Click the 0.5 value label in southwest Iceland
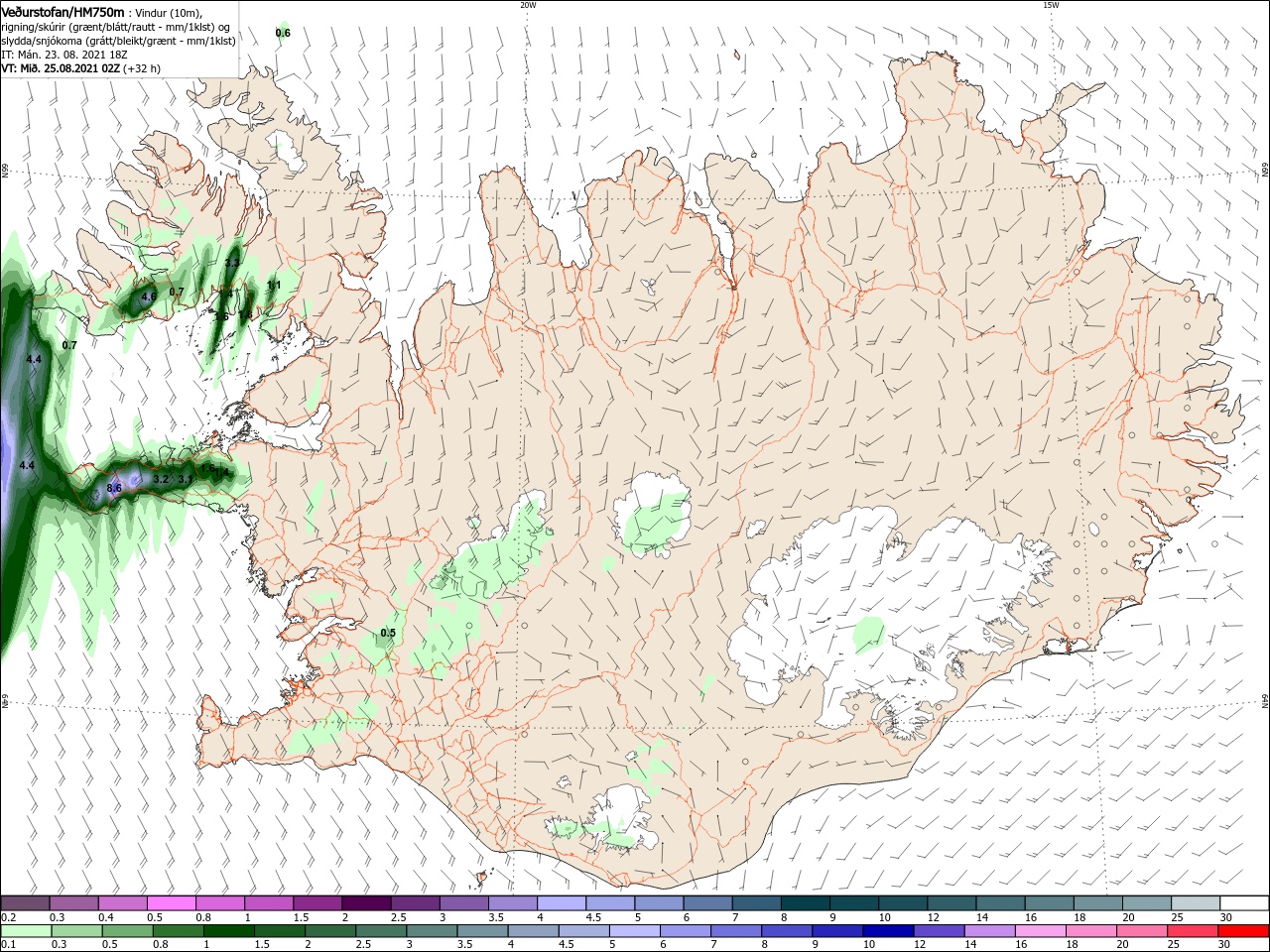1270x952 pixels. tap(388, 633)
